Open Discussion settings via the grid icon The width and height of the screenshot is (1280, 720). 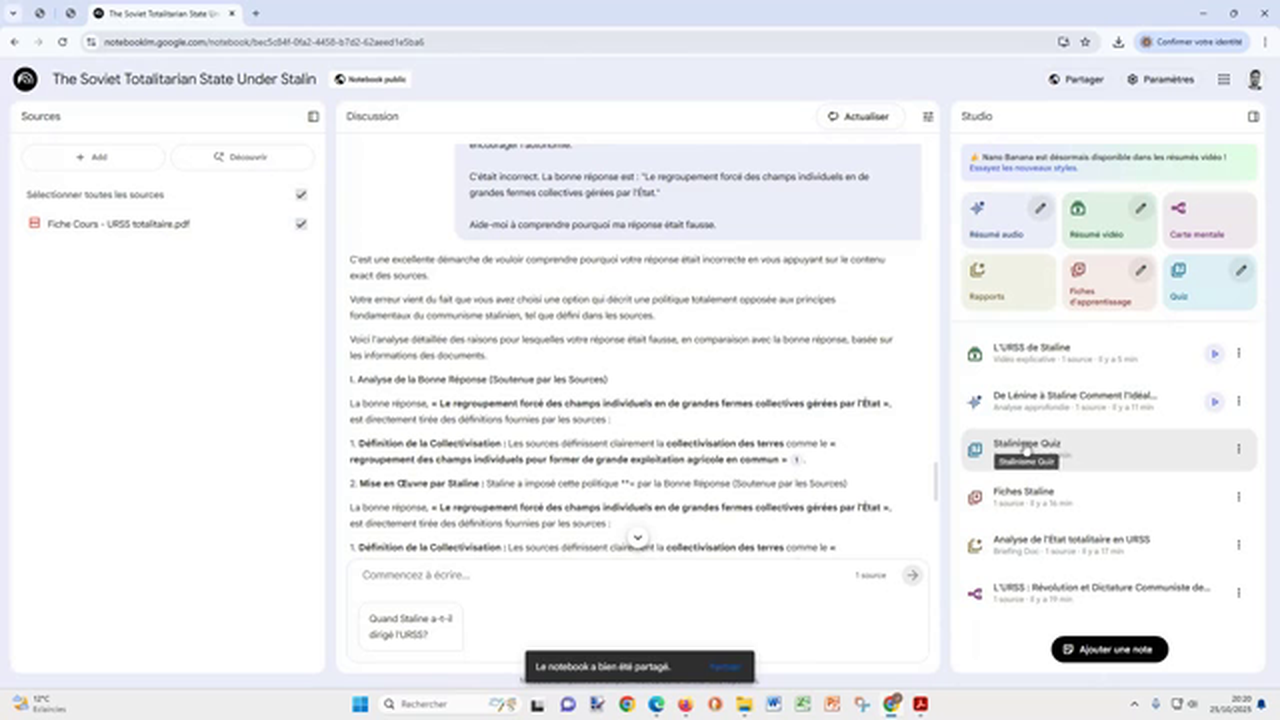(927, 116)
